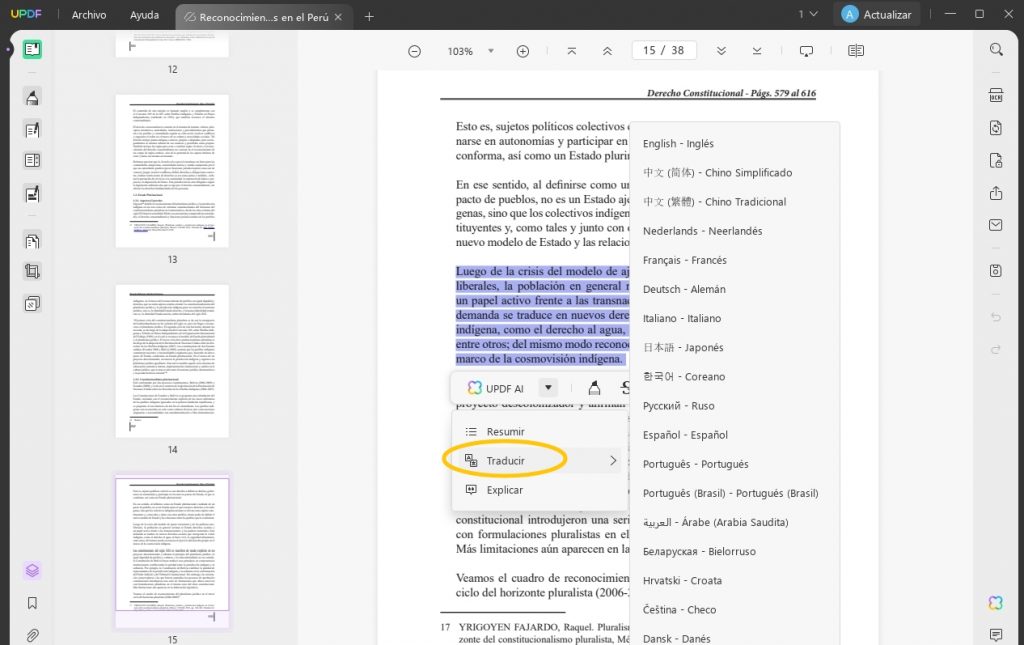Open the Organize Pages tool
This screenshot has height=645, width=1024.
click(31, 240)
